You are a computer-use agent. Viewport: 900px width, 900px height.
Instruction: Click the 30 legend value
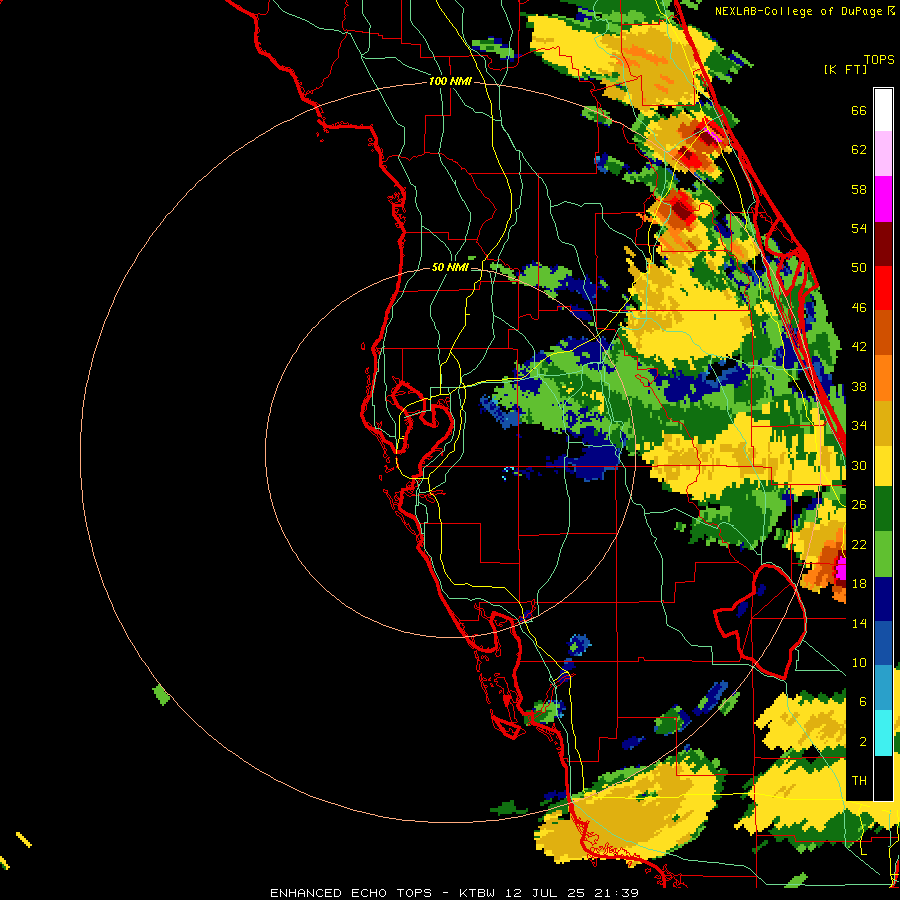coord(859,465)
